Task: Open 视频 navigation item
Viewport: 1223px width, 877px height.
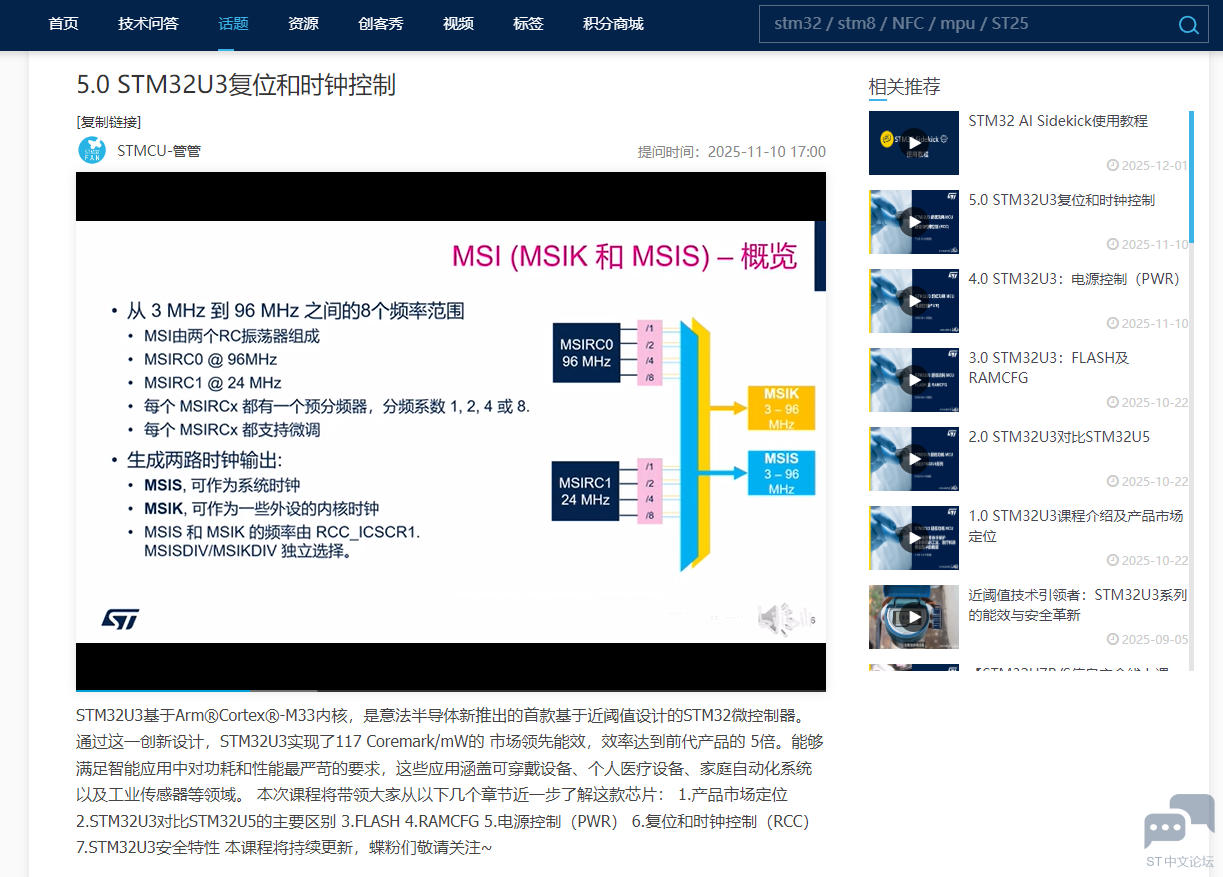Action: (458, 24)
